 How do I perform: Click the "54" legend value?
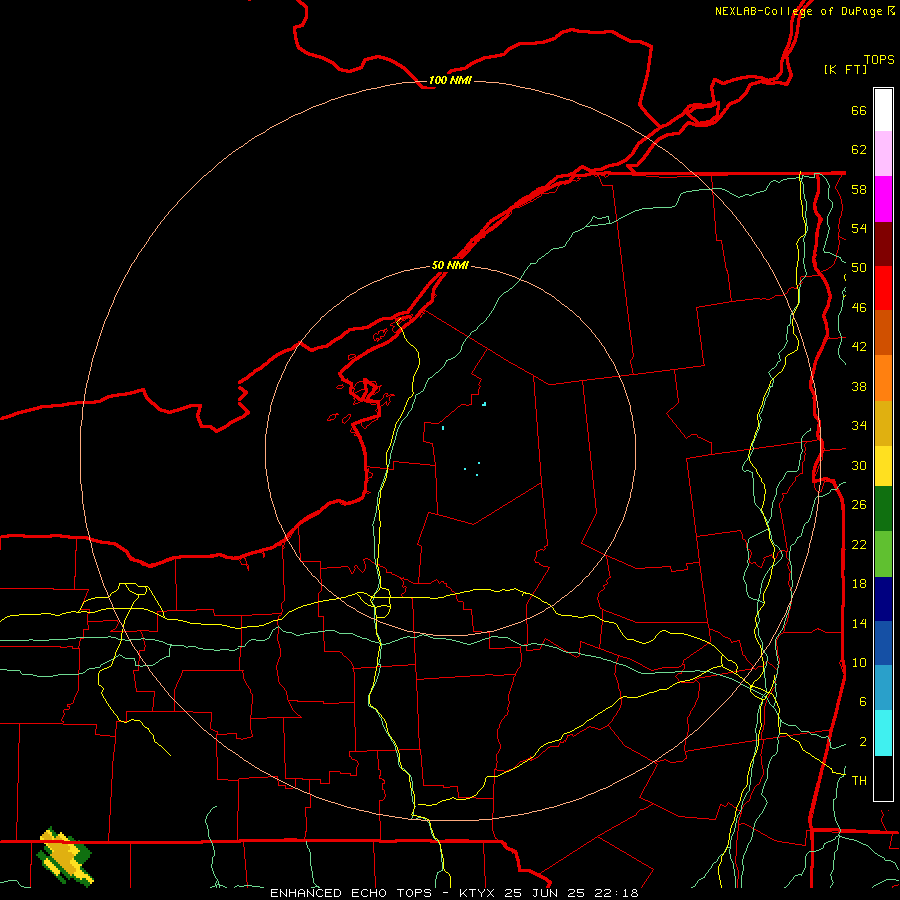859,228
